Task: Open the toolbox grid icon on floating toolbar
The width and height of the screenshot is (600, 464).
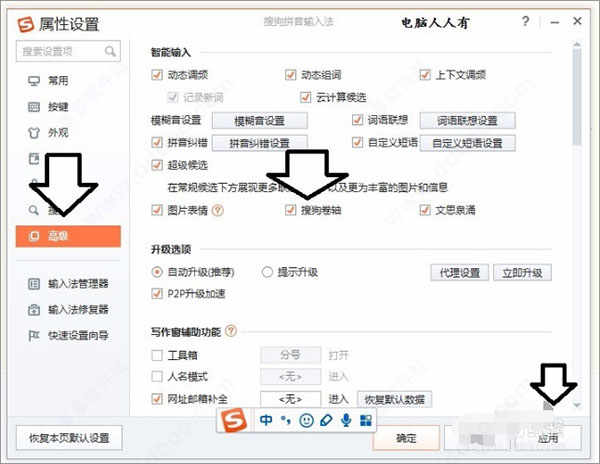Action: click(366, 420)
